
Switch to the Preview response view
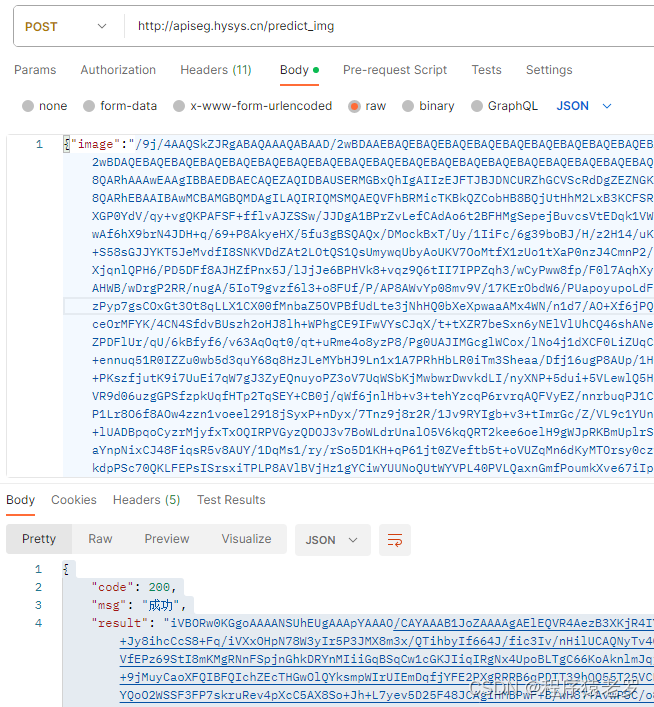[167, 539]
